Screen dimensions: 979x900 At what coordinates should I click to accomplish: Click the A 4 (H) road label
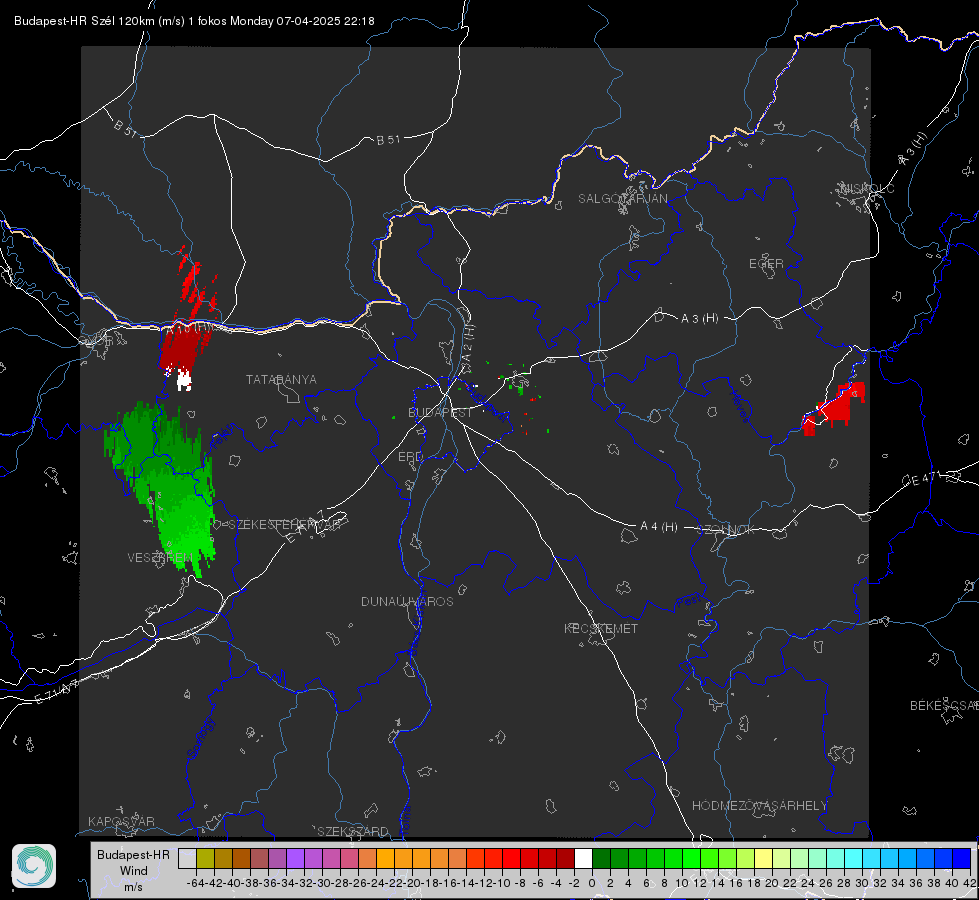point(659,527)
